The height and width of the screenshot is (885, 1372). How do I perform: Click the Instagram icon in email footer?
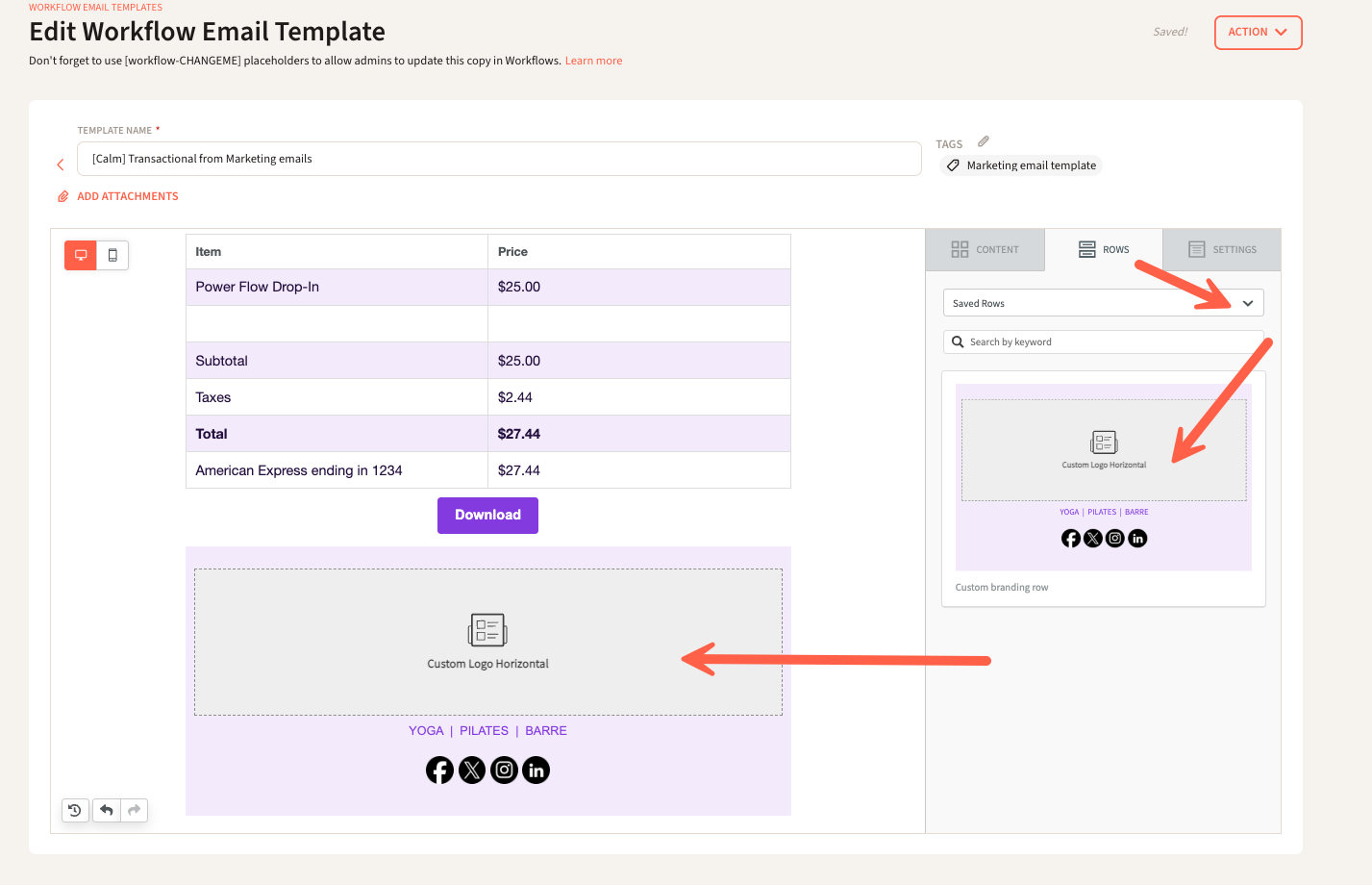(x=504, y=770)
